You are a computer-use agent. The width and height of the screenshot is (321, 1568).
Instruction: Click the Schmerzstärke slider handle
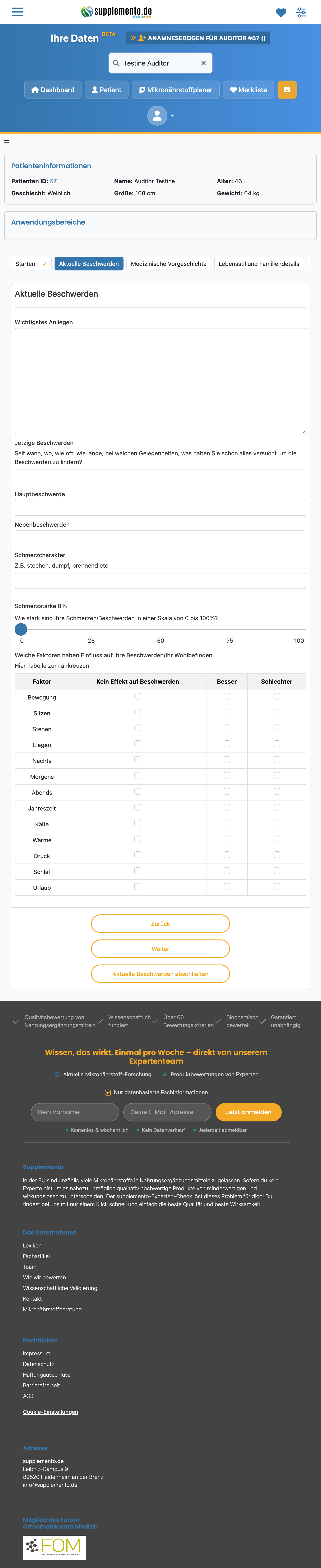pos(21,629)
